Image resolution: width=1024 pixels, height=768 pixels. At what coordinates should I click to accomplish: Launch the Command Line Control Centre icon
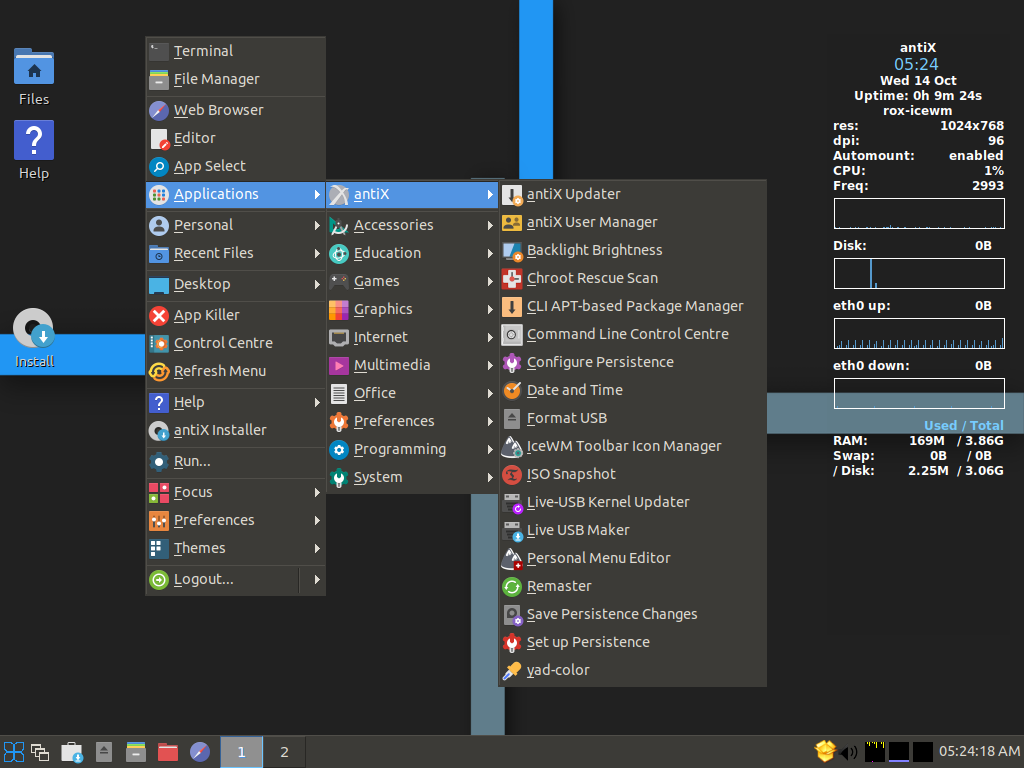coord(512,335)
